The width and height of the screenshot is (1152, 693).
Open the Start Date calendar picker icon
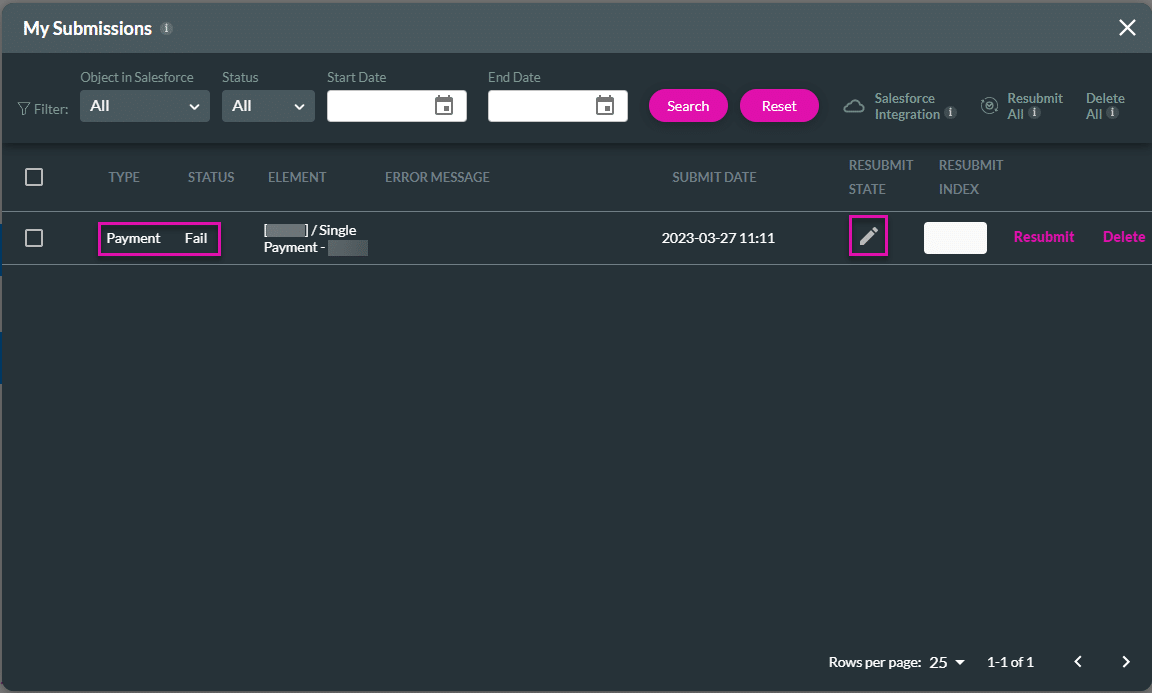click(444, 106)
